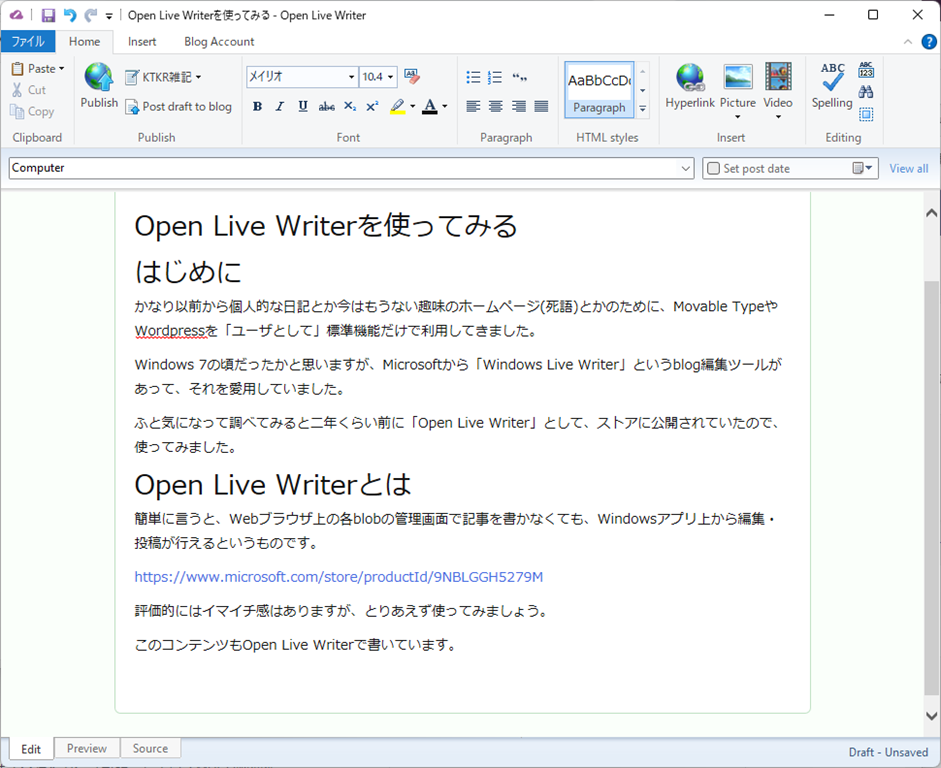Open font color dropdown arrow
Image resolution: width=941 pixels, height=768 pixels.
445,107
